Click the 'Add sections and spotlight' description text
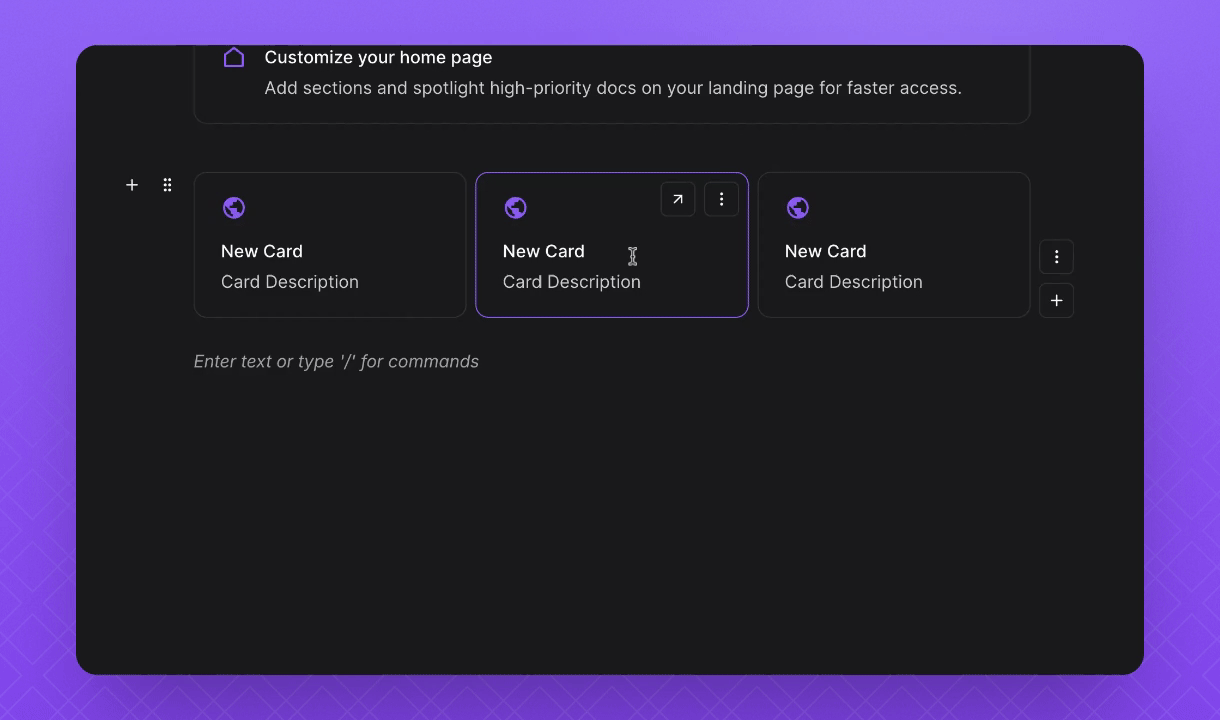The width and height of the screenshot is (1220, 720). 613,88
